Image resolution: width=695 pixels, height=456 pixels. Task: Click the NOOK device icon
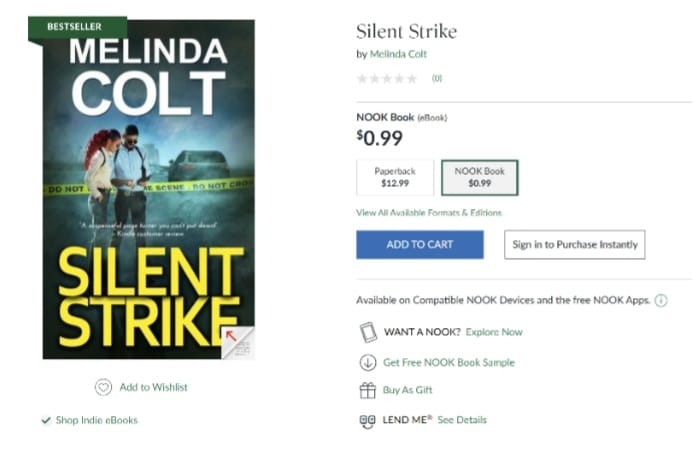pos(367,332)
